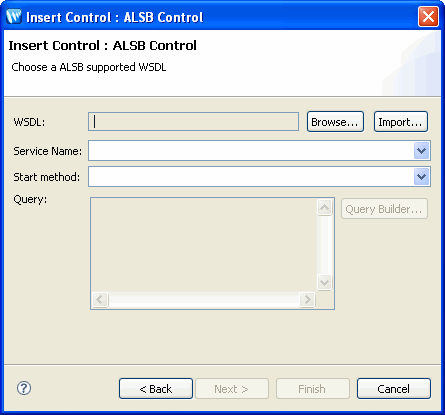
Task: Click the 'Query:' label
Action: (x=30, y=200)
